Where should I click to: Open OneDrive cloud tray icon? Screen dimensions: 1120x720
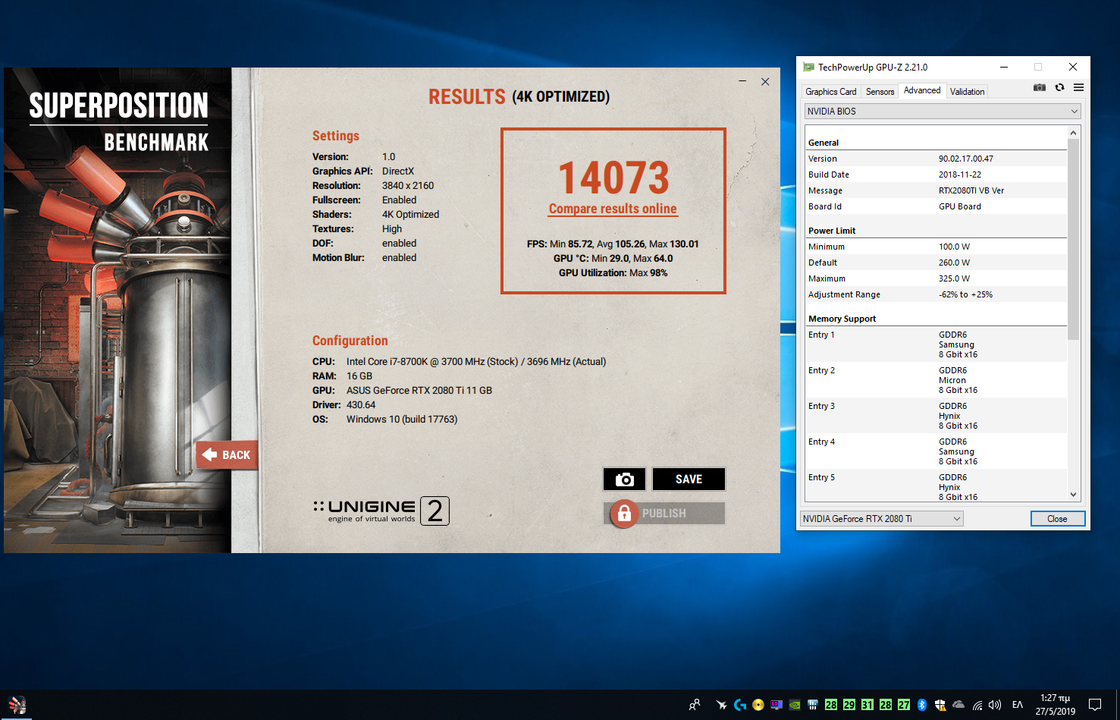959,705
